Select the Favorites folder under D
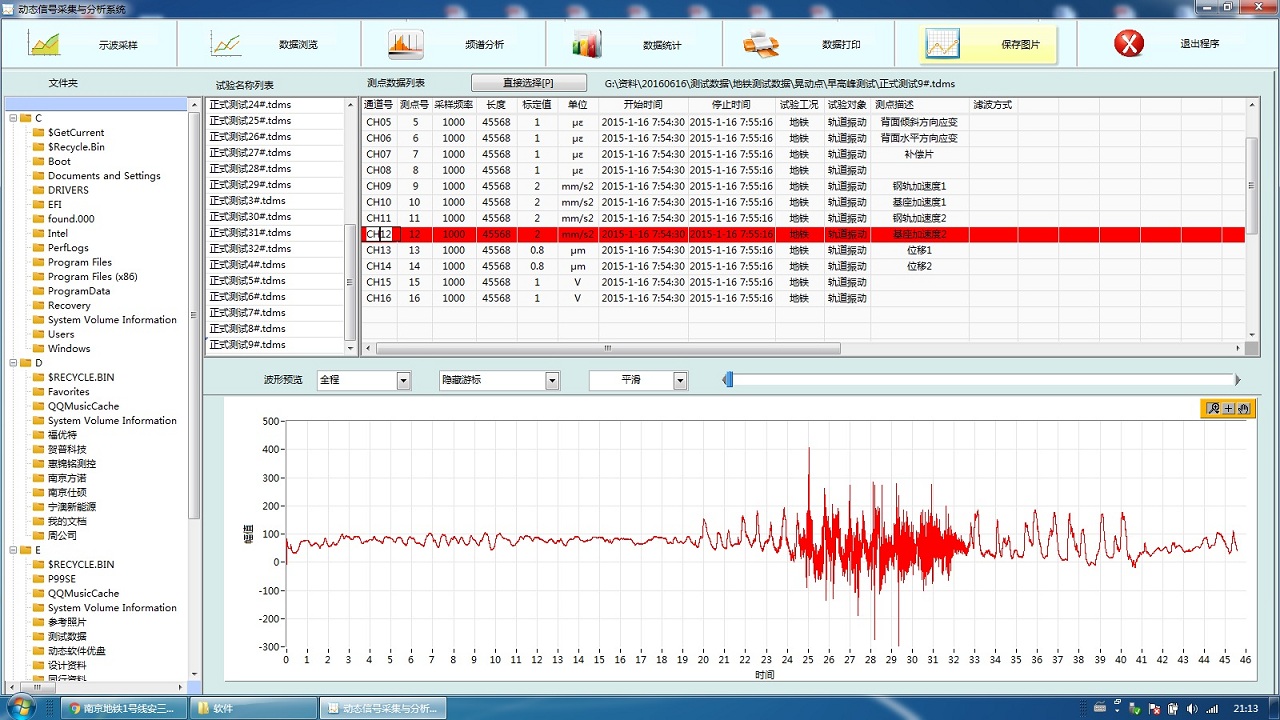 click(x=69, y=392)
